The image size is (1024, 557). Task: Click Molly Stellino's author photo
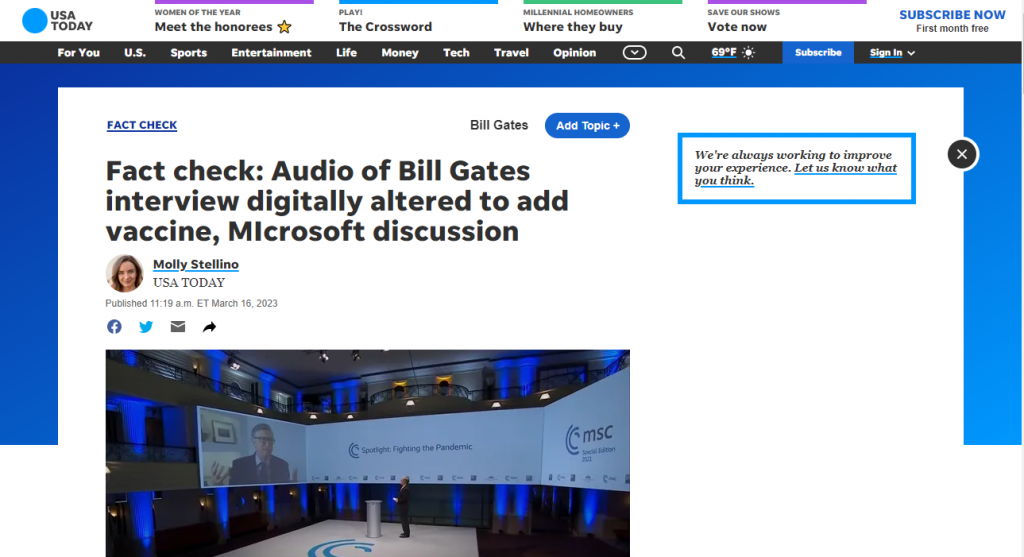click(125, 273)
